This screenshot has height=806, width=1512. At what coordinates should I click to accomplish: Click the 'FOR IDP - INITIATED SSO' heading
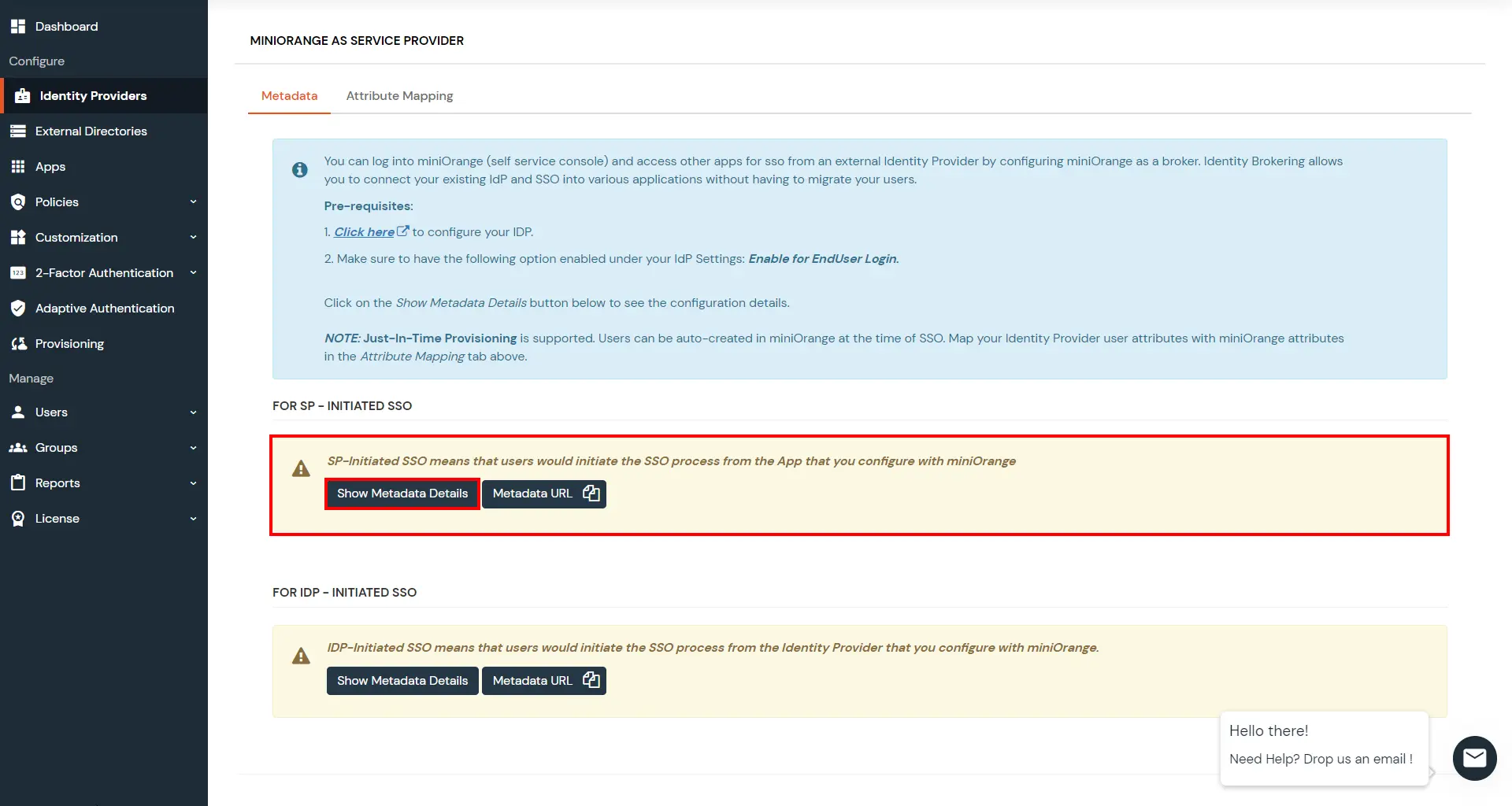[x=344, y=592]
